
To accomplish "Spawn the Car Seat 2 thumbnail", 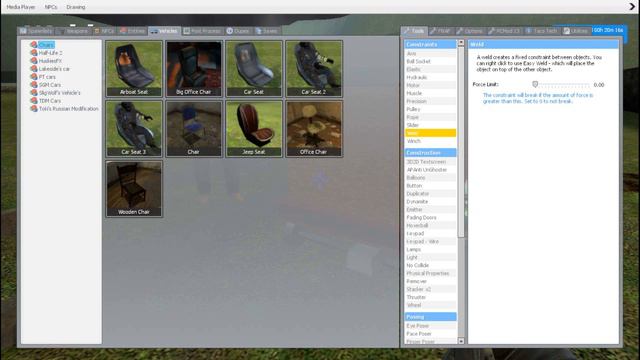I will 314,69.
